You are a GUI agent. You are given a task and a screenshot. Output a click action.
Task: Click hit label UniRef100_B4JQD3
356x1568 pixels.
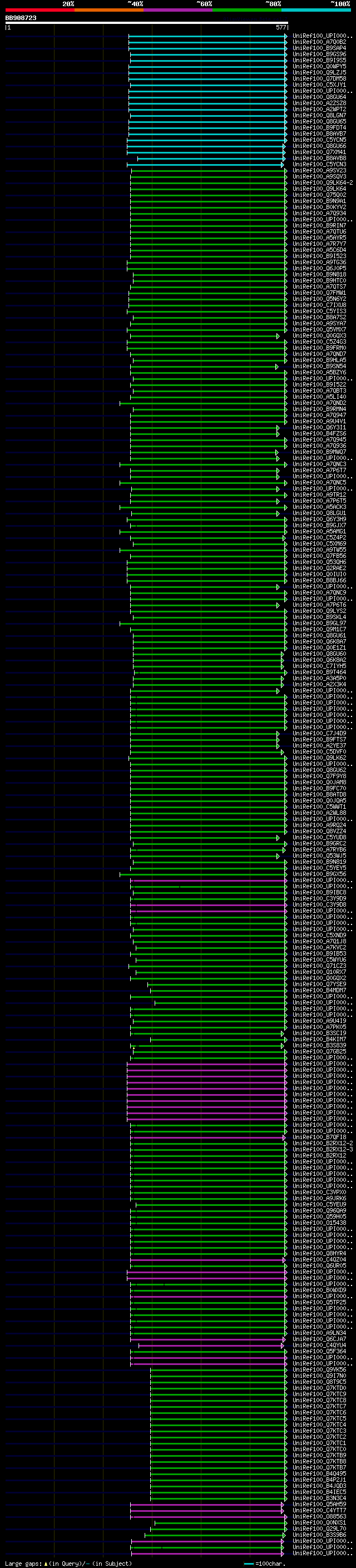pos(319,1485)
